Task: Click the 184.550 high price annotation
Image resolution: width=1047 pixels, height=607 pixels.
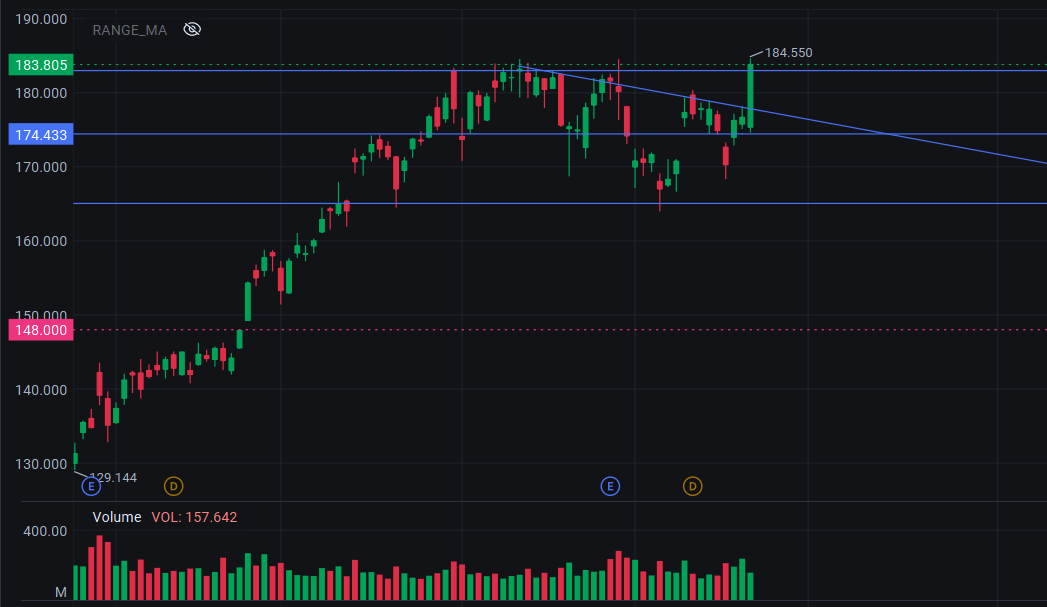Action: 788,53
